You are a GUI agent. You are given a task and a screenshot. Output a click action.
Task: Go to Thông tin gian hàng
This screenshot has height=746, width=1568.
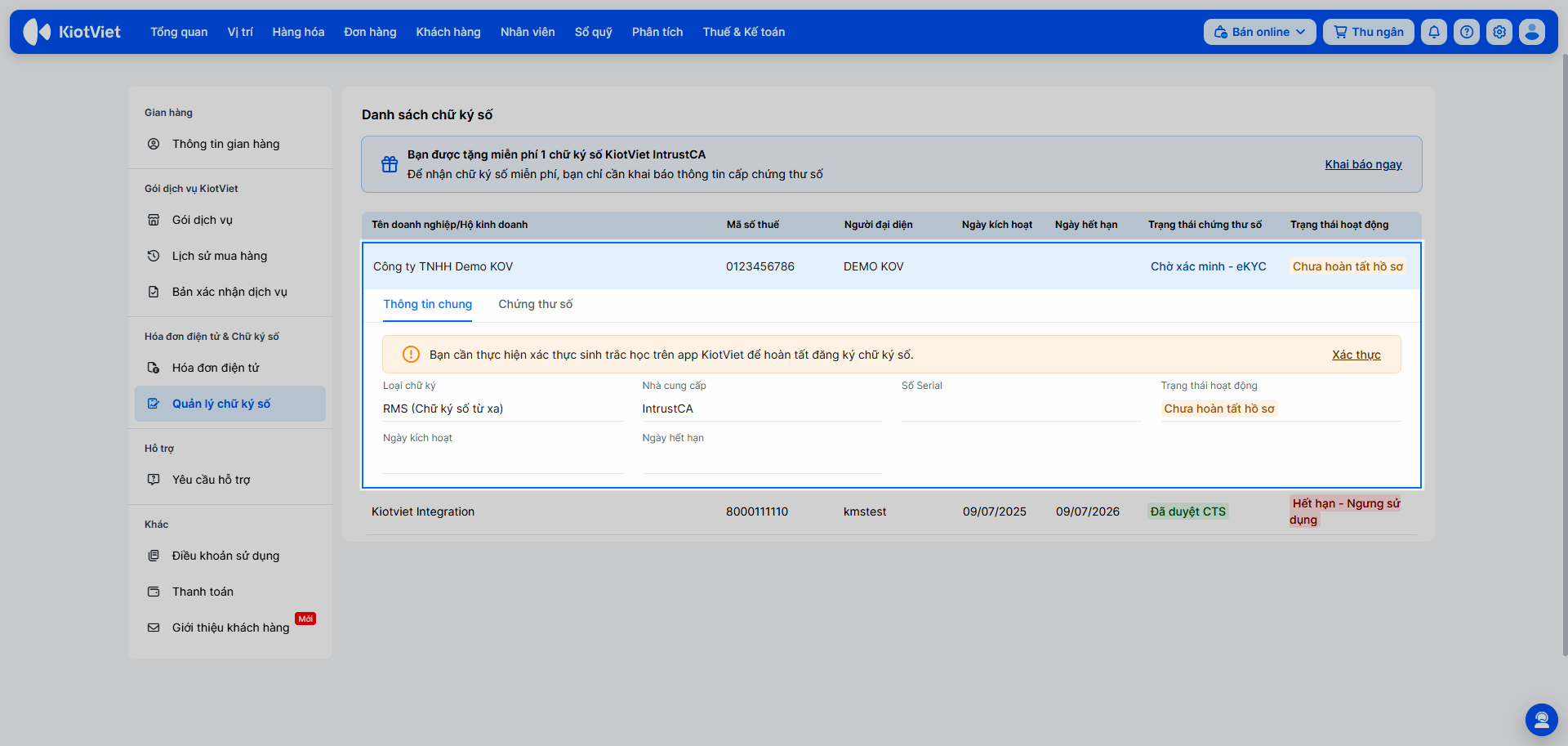[x=230, y=144]
